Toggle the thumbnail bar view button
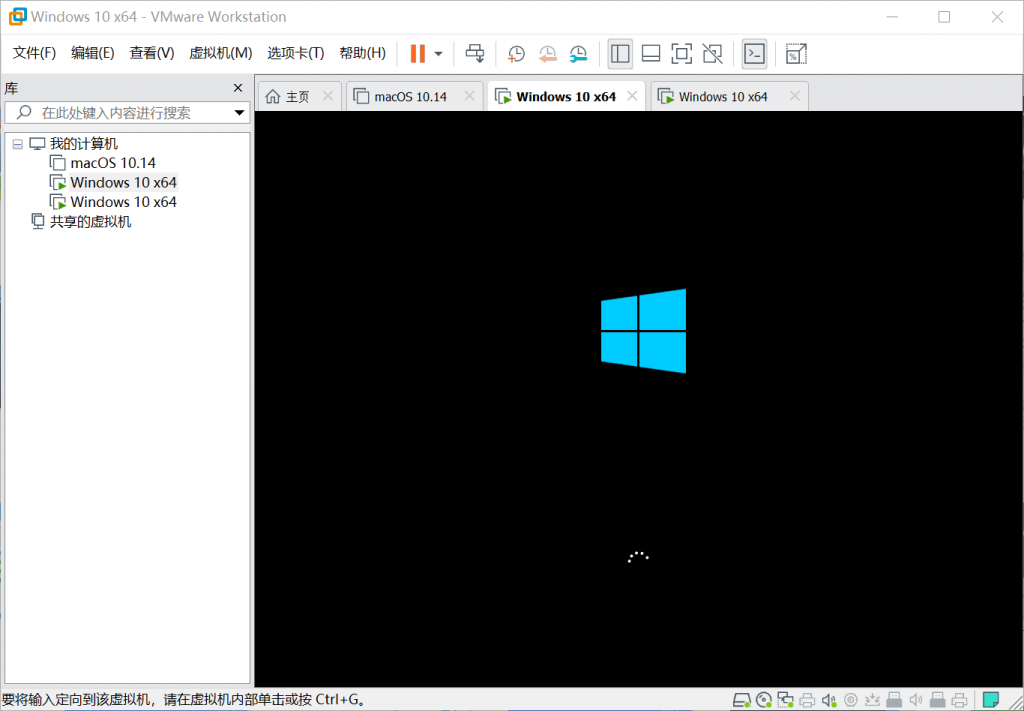 (650, 53)
